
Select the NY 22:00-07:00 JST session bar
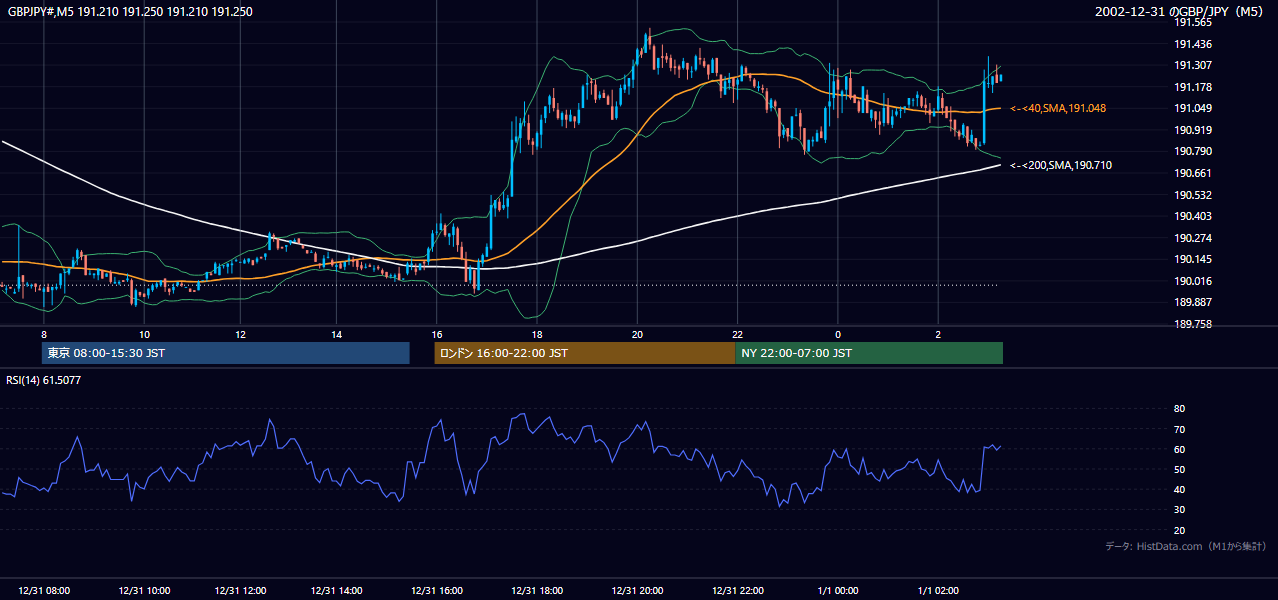869,353
